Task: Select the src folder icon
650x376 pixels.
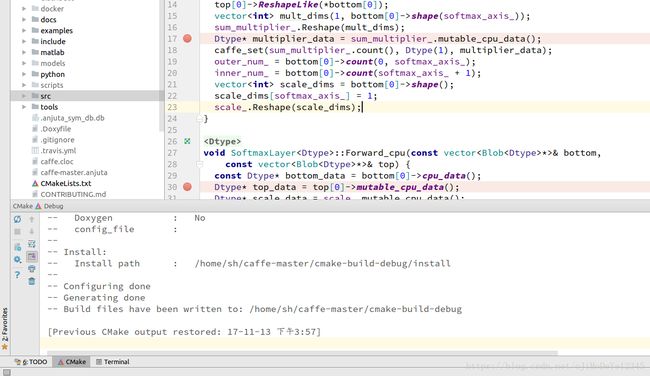Action: click(x=35, y=96)
